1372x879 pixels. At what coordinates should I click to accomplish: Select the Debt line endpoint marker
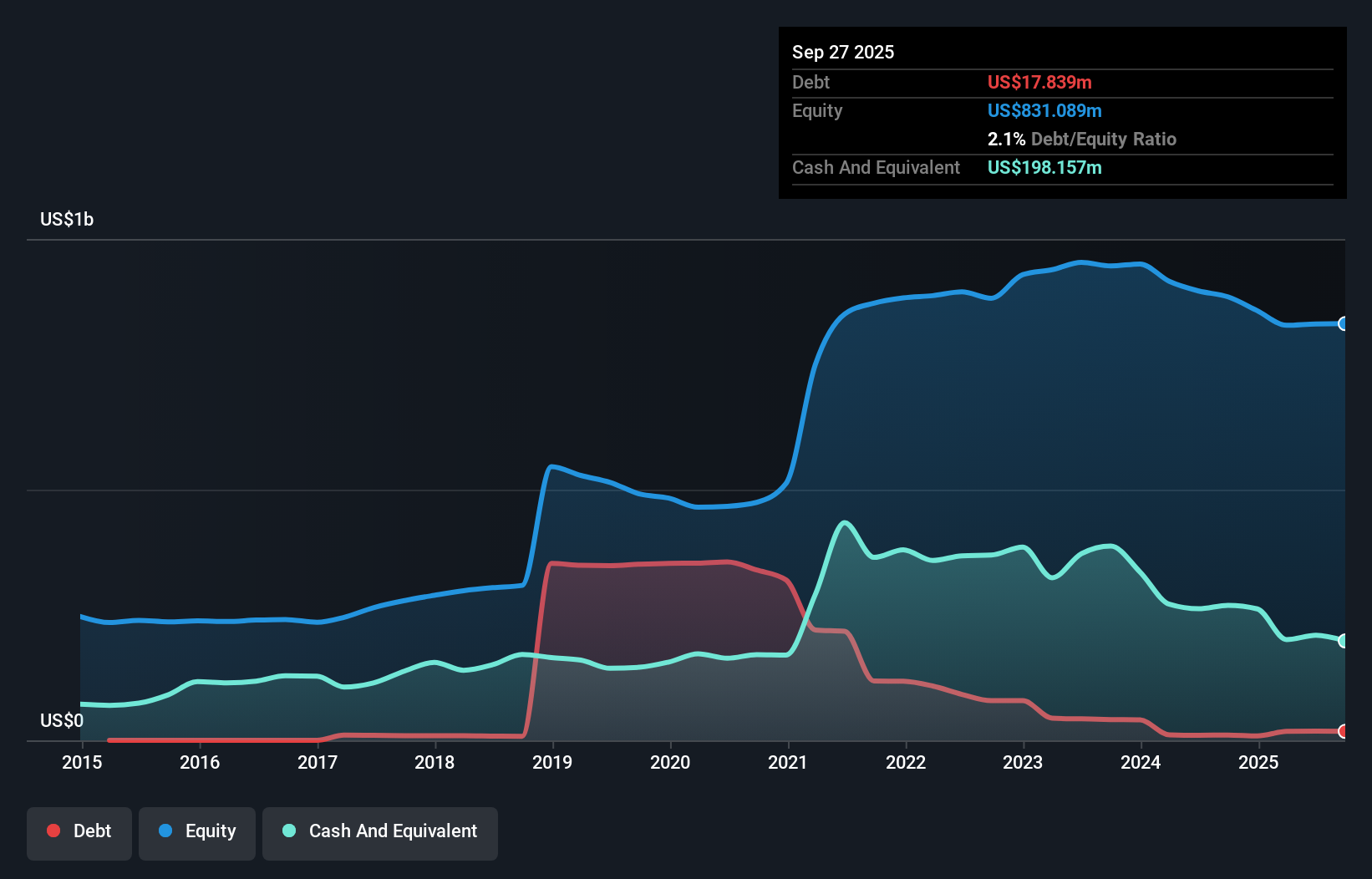[1343, 730]
